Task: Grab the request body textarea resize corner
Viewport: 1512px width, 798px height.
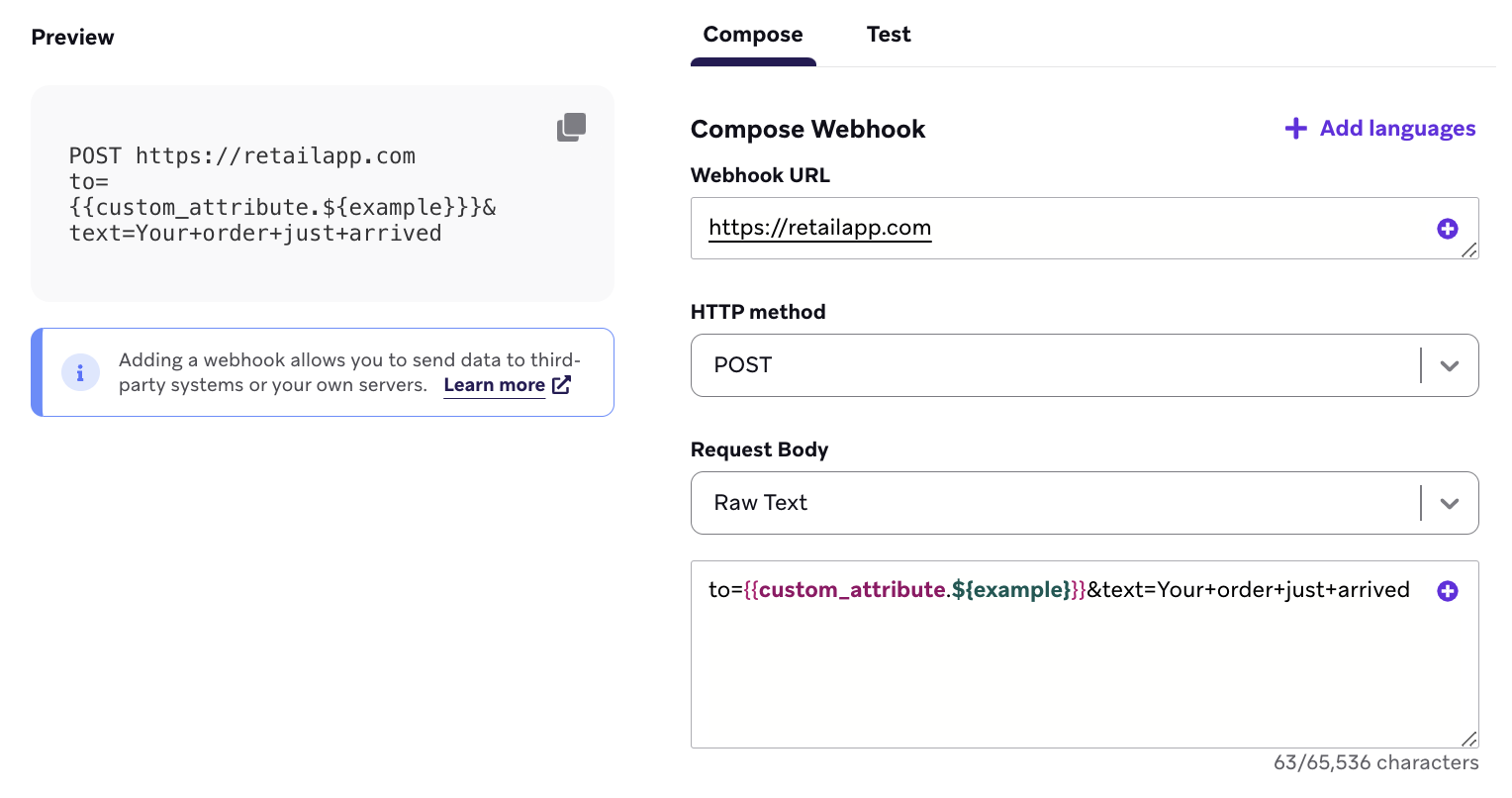Action: point(1469,739)
